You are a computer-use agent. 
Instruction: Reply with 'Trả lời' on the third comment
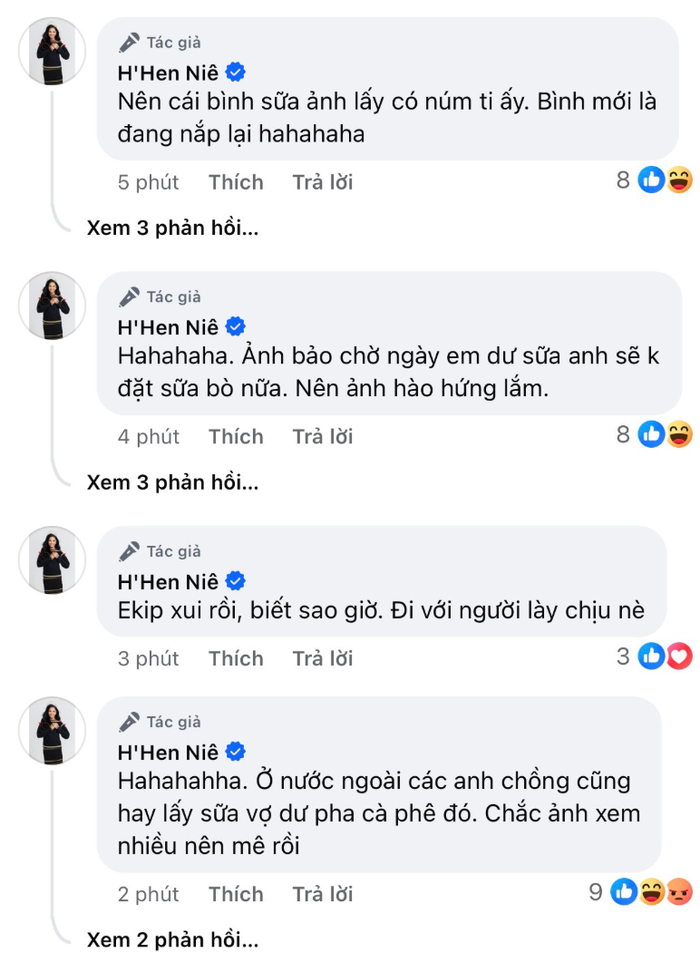(x=321, y=658)
